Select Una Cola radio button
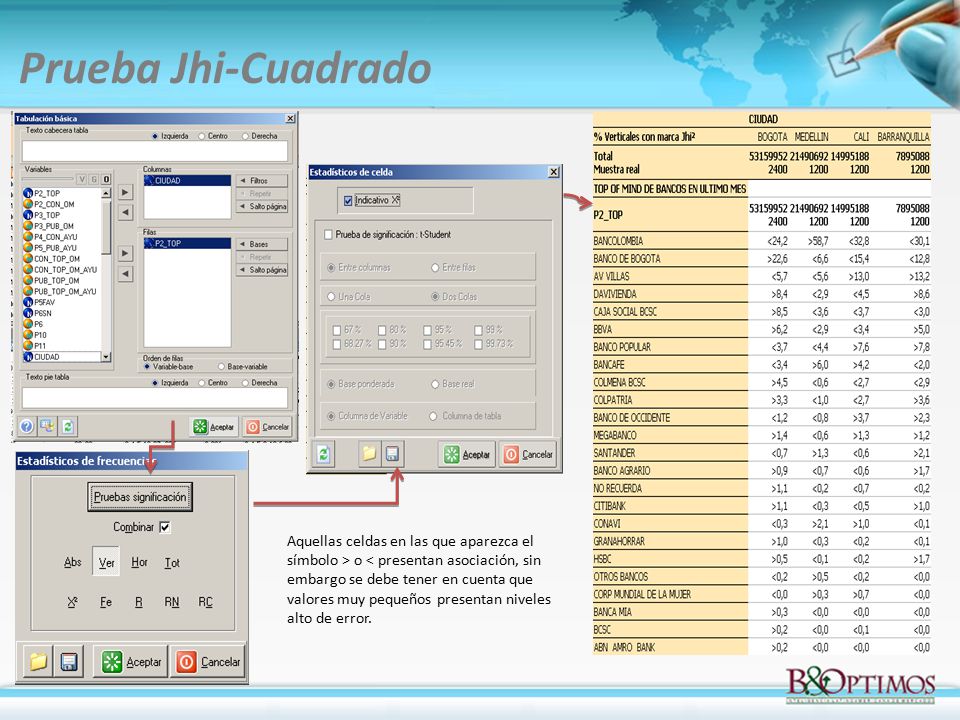The image size is (960, 720). pos(331,297)
